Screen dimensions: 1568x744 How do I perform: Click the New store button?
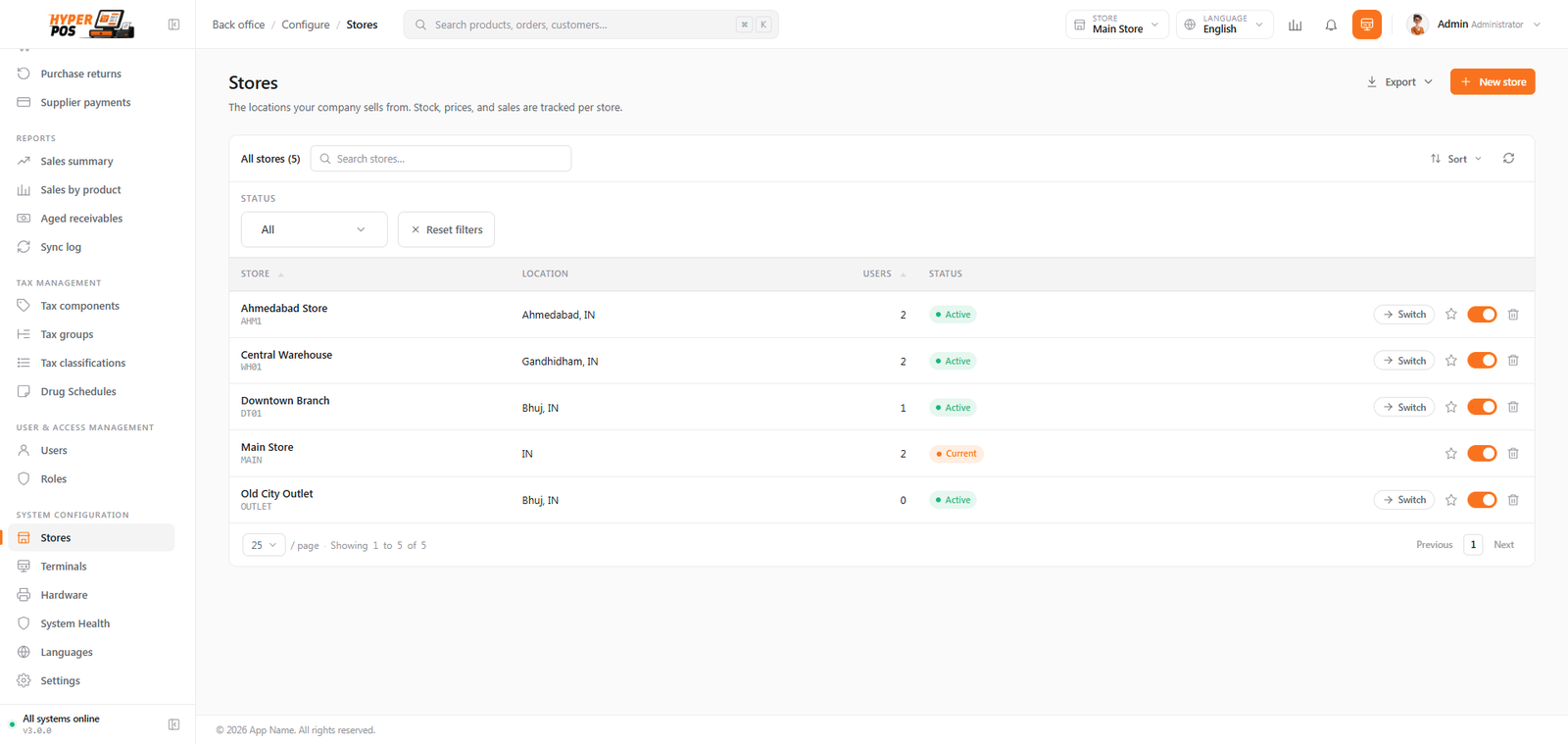pos(1493,82)
